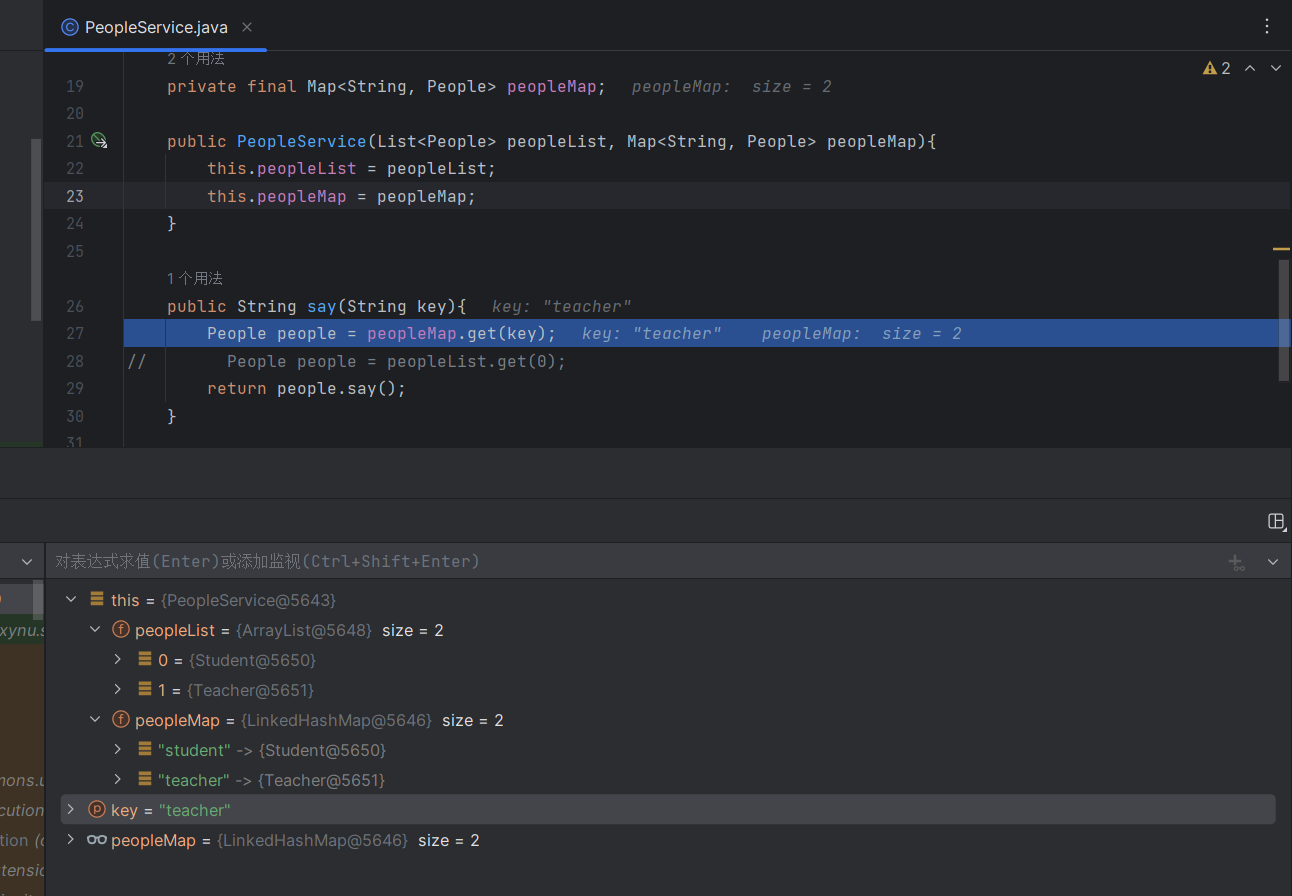The width and height of the screenshot is (1292, 896).
Task: Click the '2 个用法' usages hint
Action: coord(196,59)
